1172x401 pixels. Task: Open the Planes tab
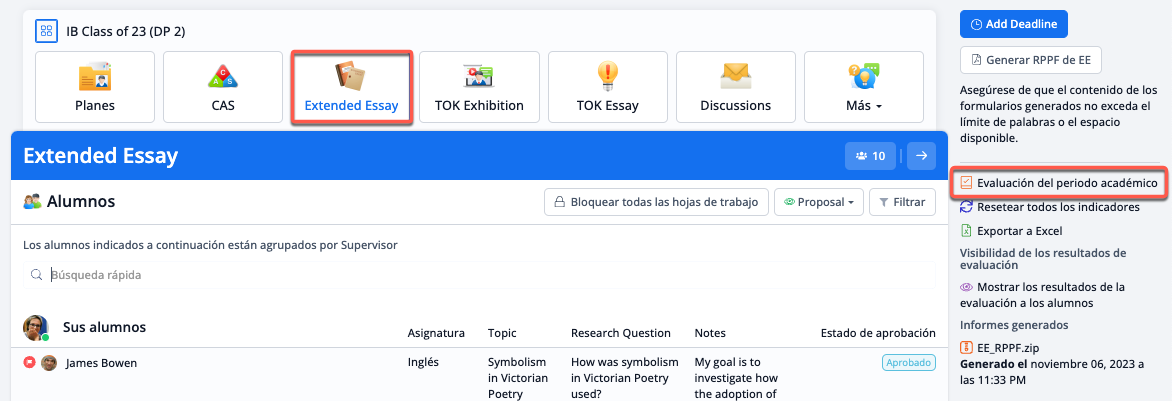tap(95, 87)
